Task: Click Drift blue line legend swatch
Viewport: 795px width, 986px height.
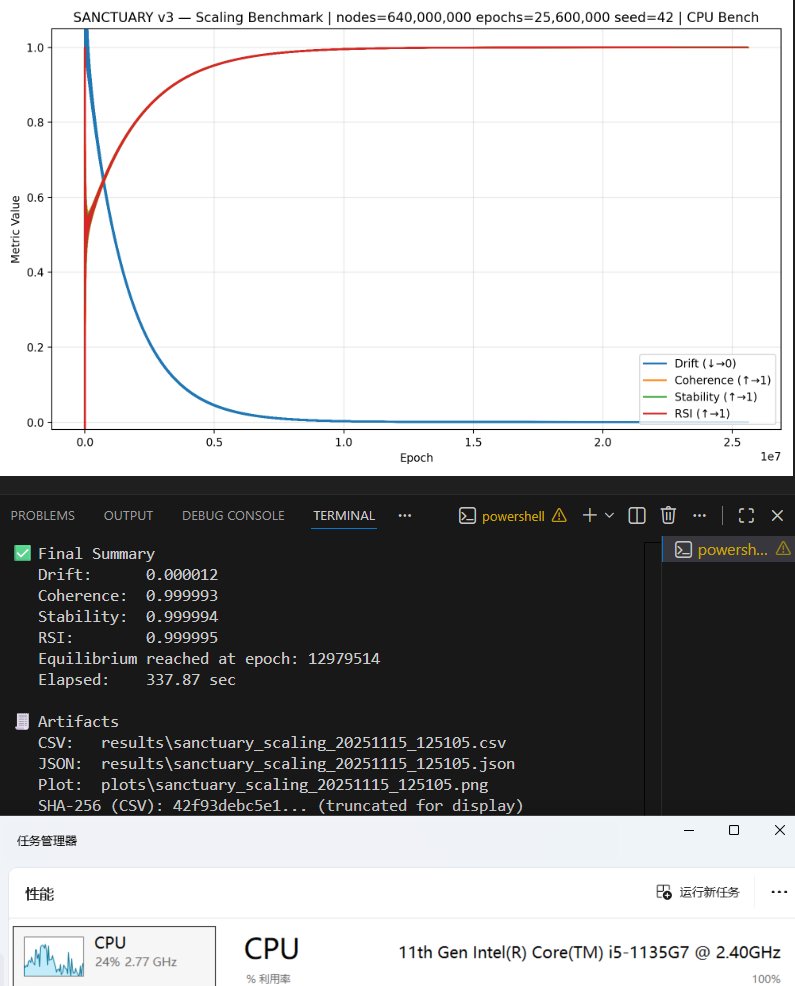Action: (655, 363)
